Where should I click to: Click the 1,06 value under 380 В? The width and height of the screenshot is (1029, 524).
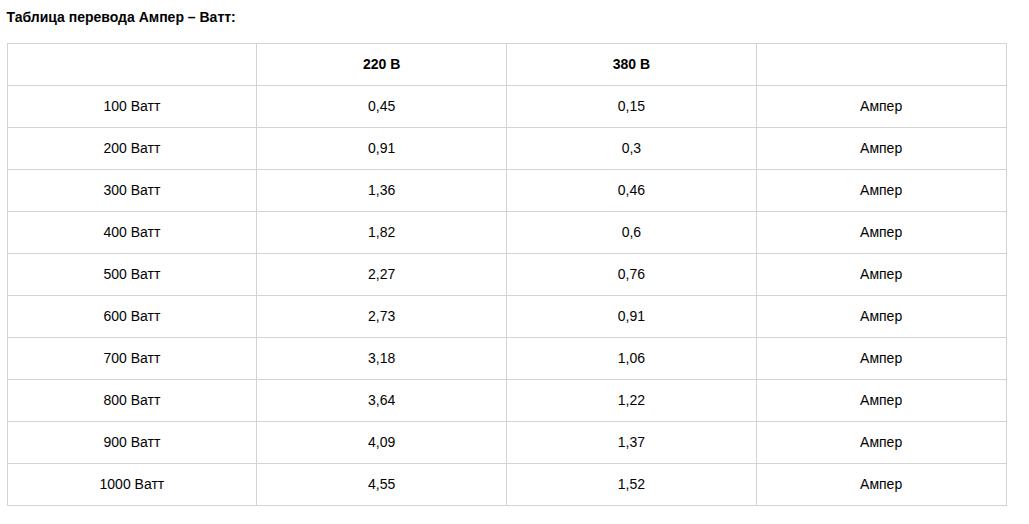coord(631,358)
